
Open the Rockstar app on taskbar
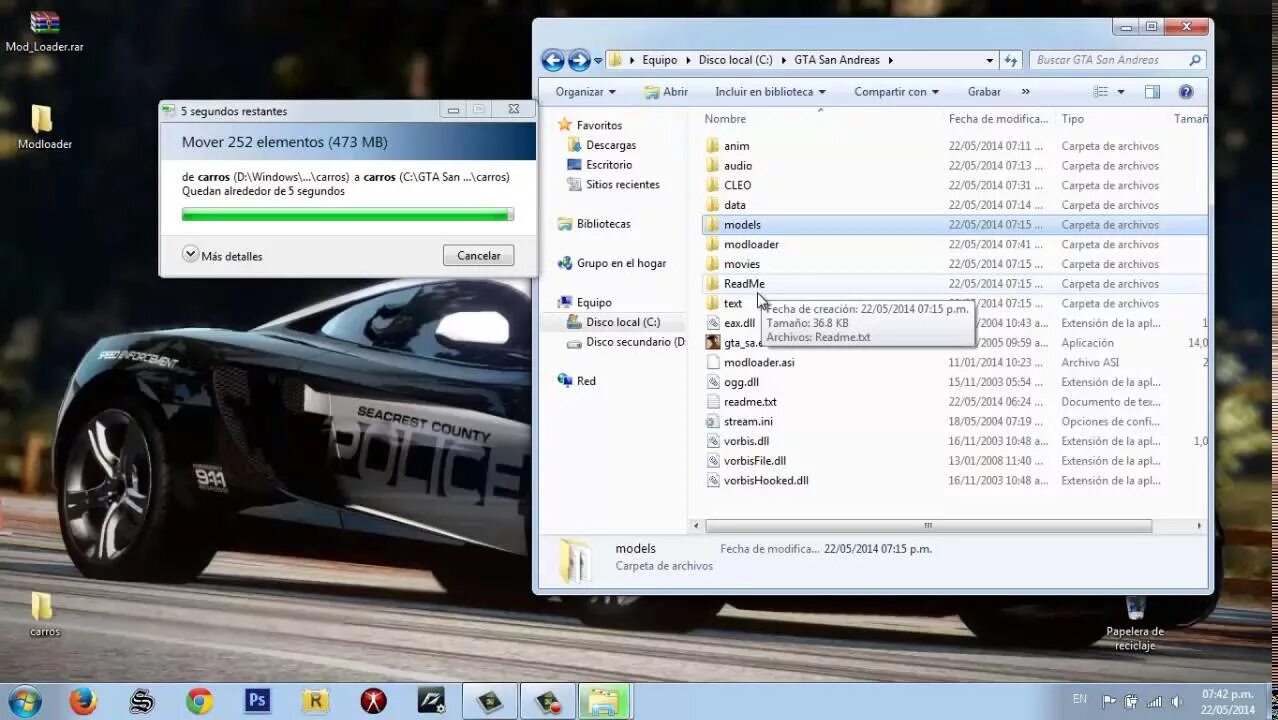tap(315, 701)
